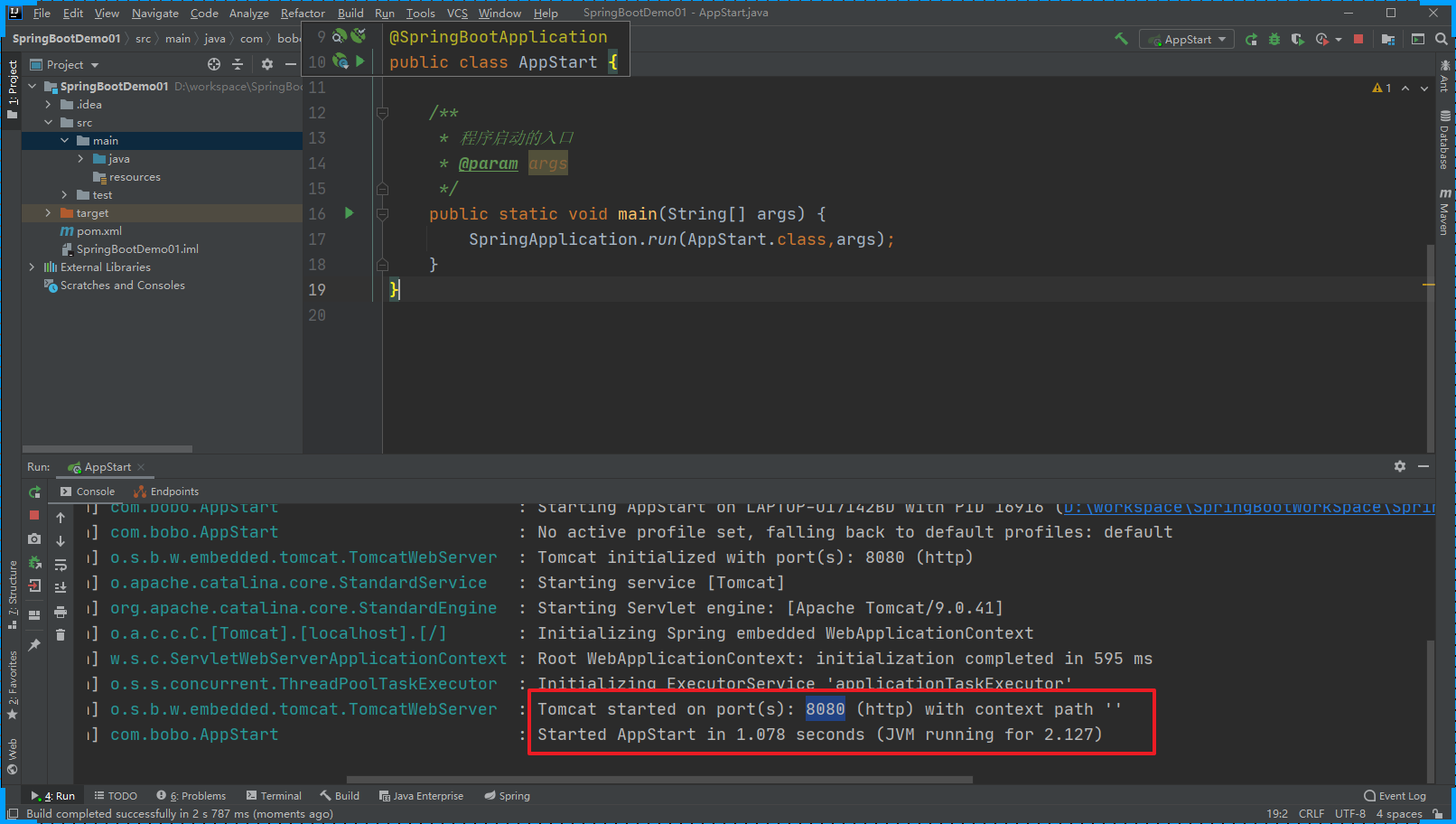
Task: Expand the target folder
Action: pyautogui.click(x=49, y=213)
